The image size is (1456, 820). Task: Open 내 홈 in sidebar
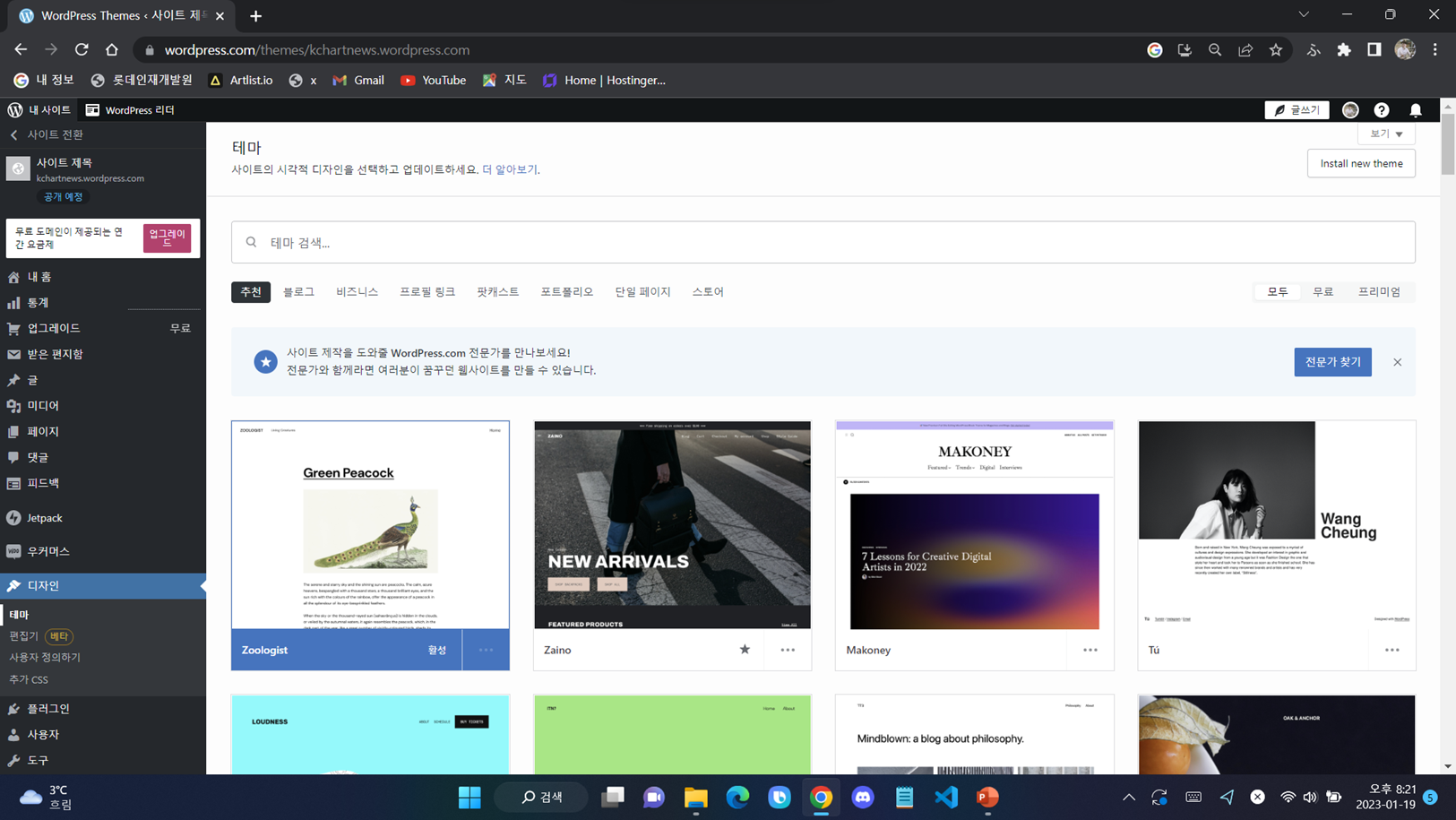tap(103, 277)
